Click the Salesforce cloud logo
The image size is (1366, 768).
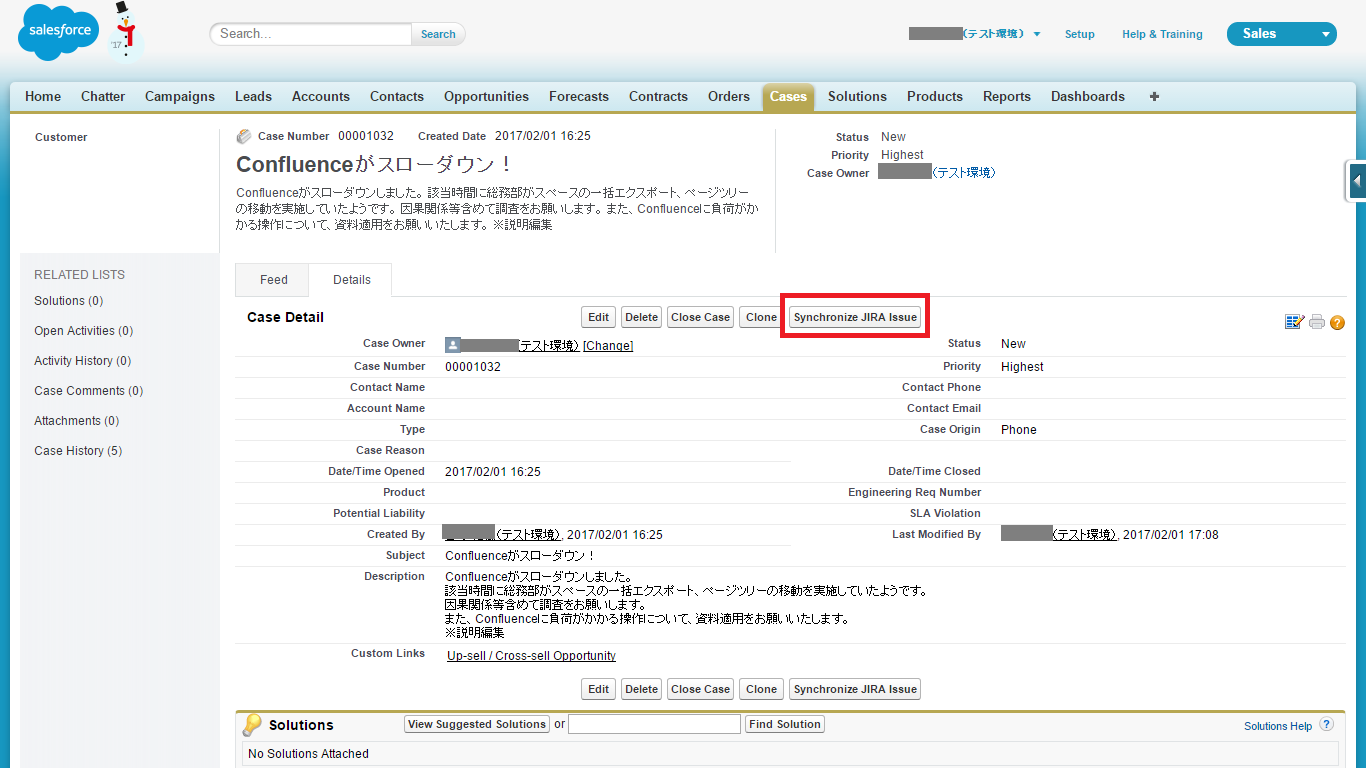[58, 32]
